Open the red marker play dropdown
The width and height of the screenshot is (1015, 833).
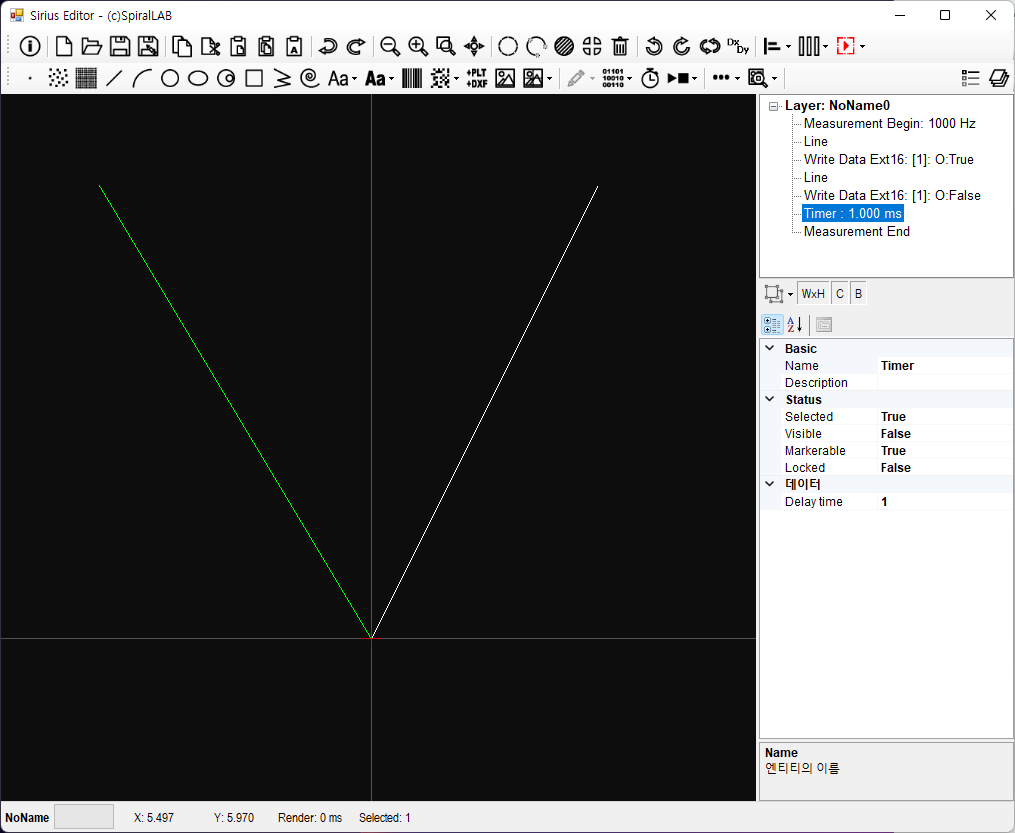[862, 47]
